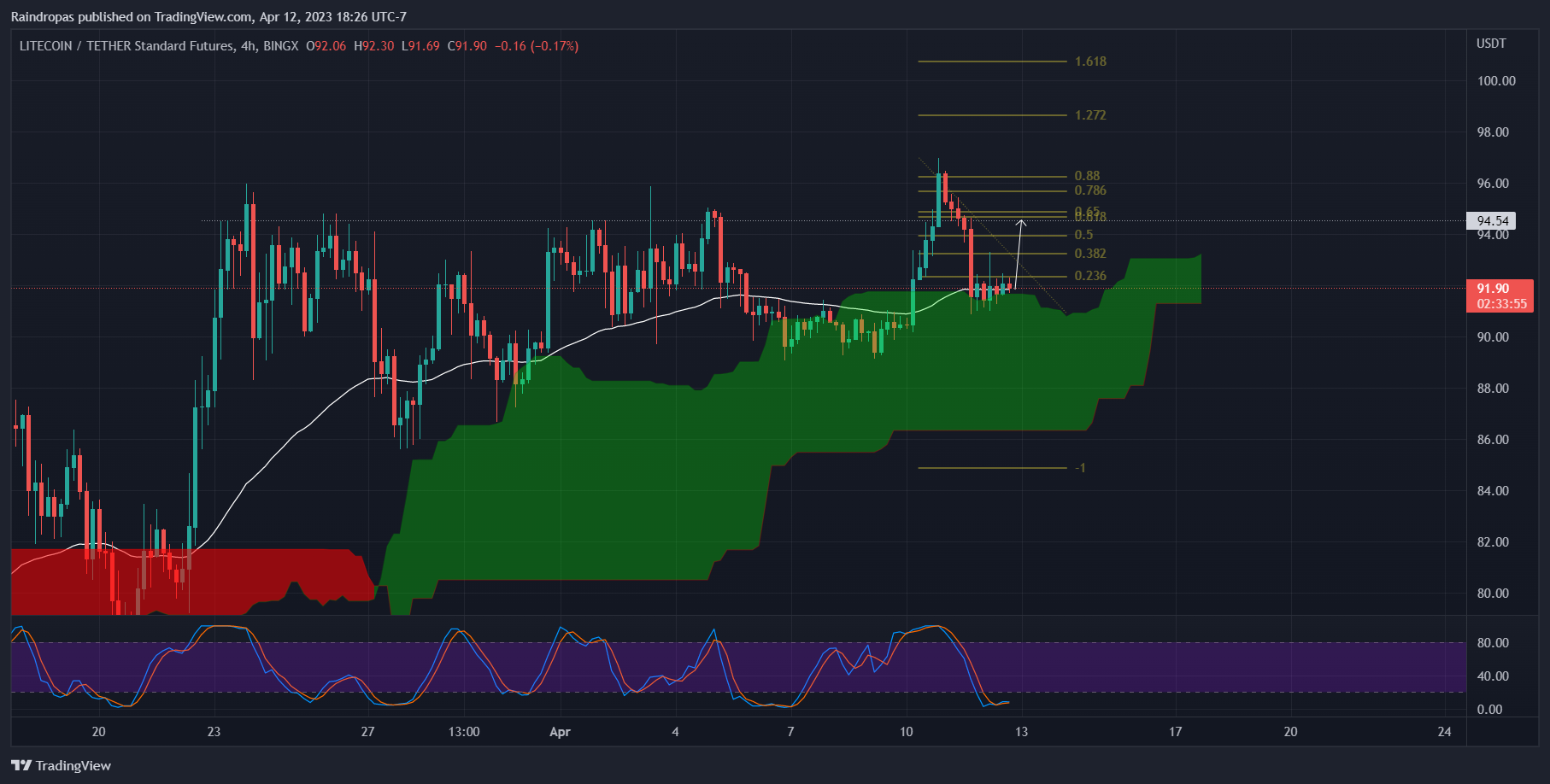This screenshot has width=1550, height=784.
Task: Click the Apr label on the time axis
Action: (560, 732)
